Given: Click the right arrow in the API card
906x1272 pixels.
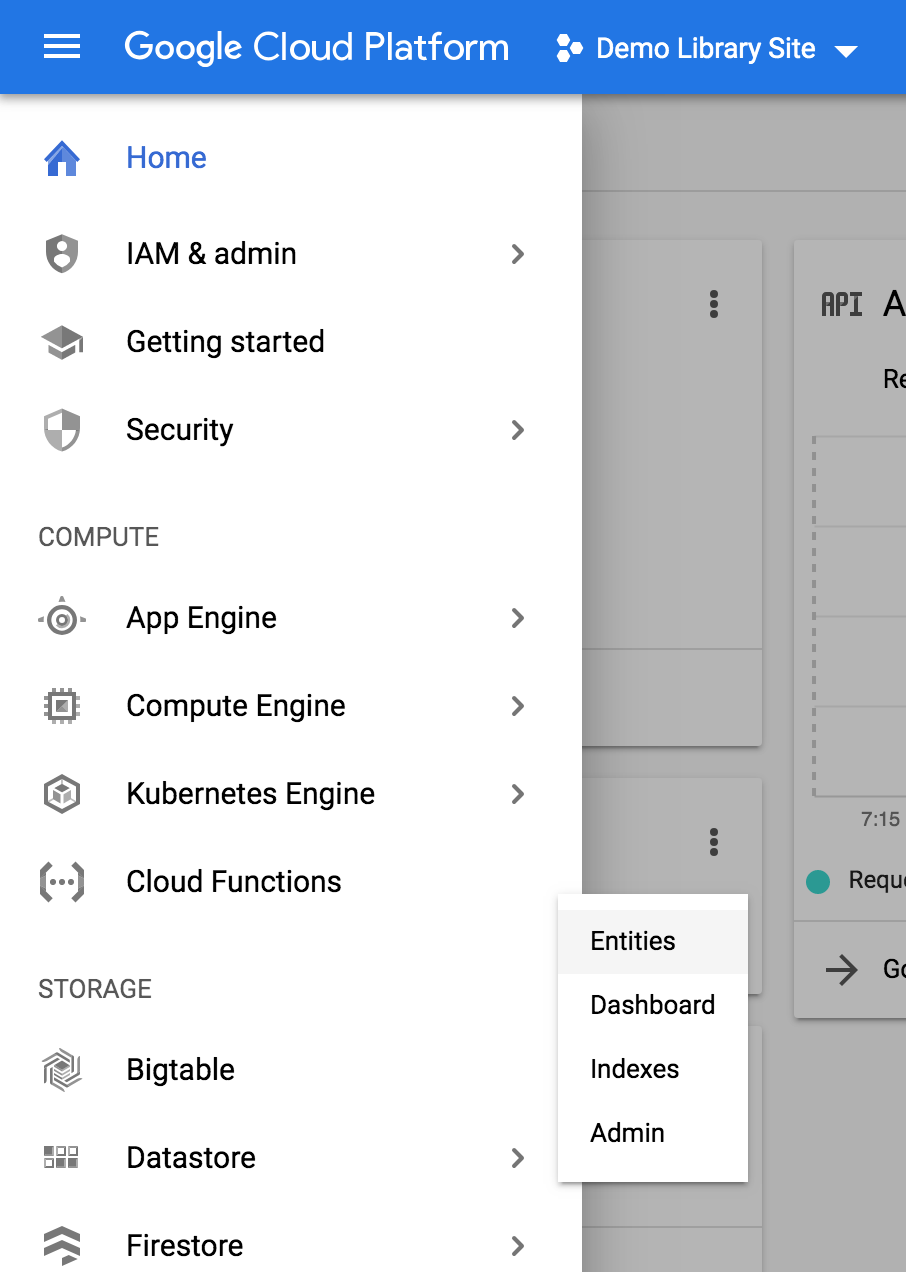Looking at the screenshot, I should pos(842,969).
